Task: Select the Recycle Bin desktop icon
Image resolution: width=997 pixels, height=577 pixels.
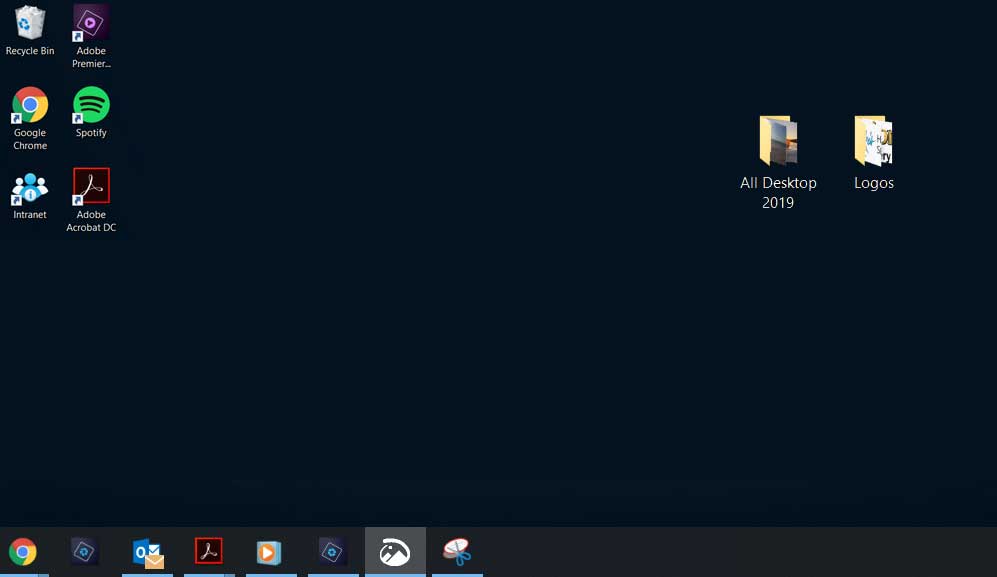Action: point(29,31)
